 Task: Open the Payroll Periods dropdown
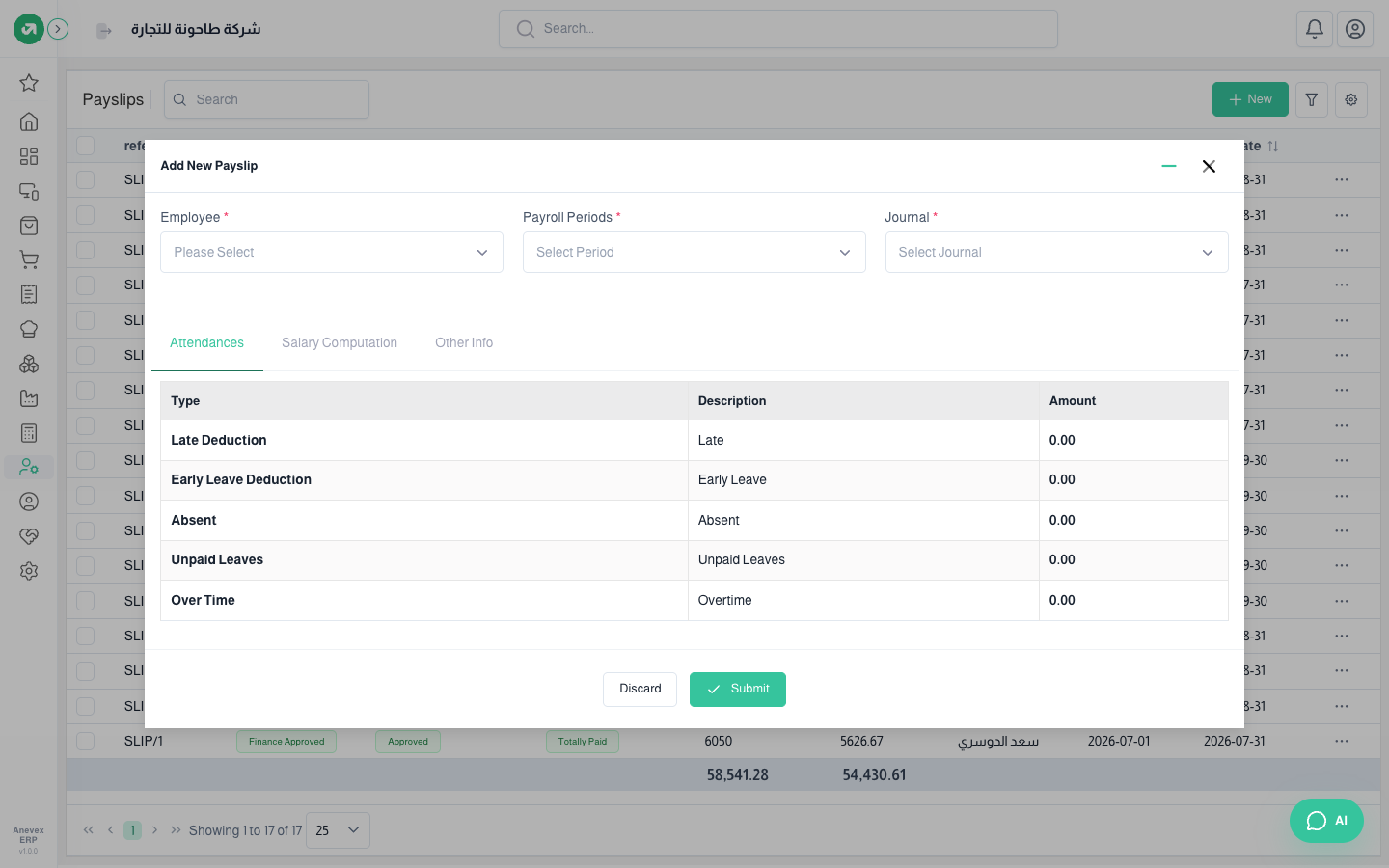click(694, 252)
